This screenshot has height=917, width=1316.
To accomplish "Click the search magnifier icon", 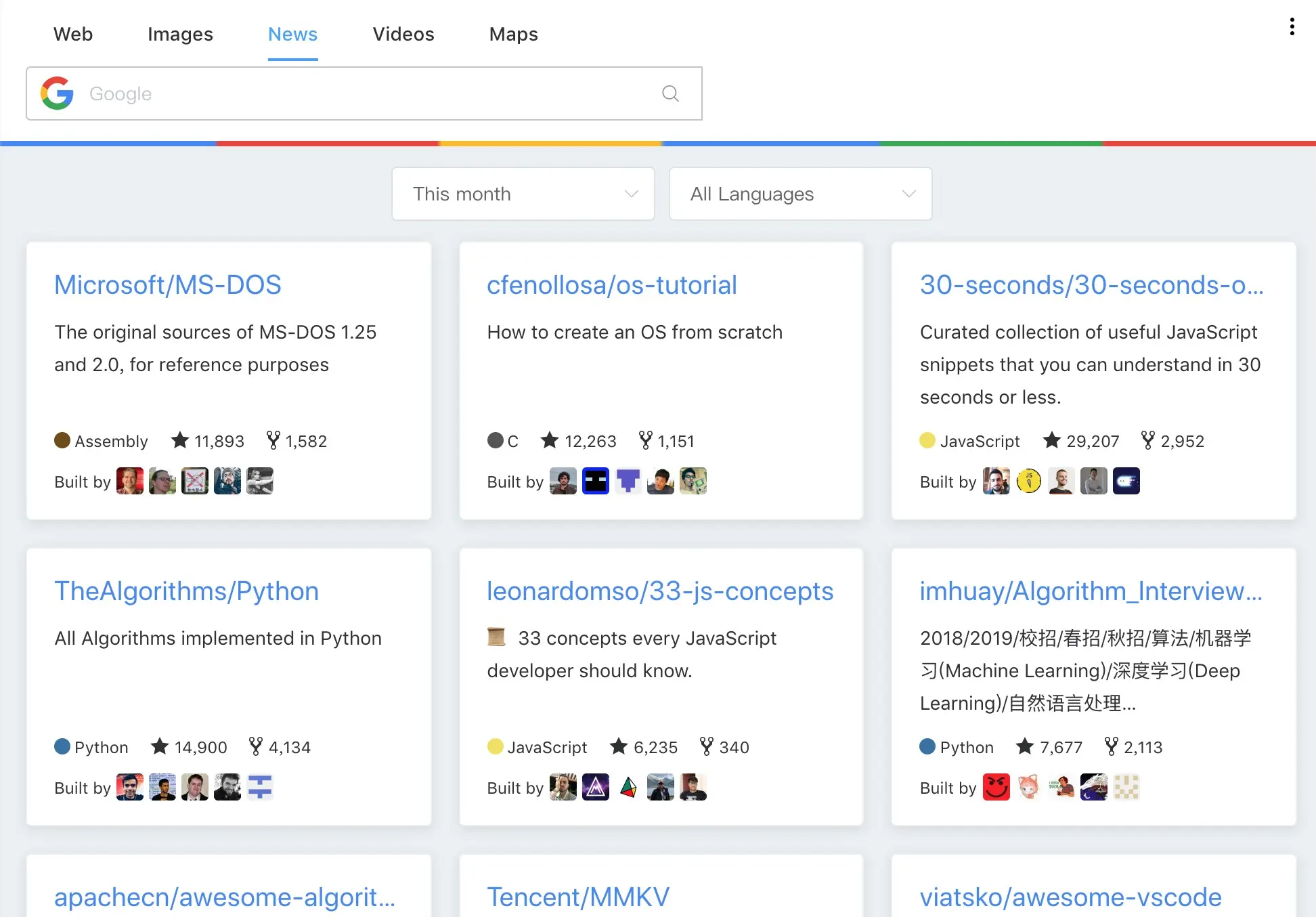I will click(x=670, y=93).
